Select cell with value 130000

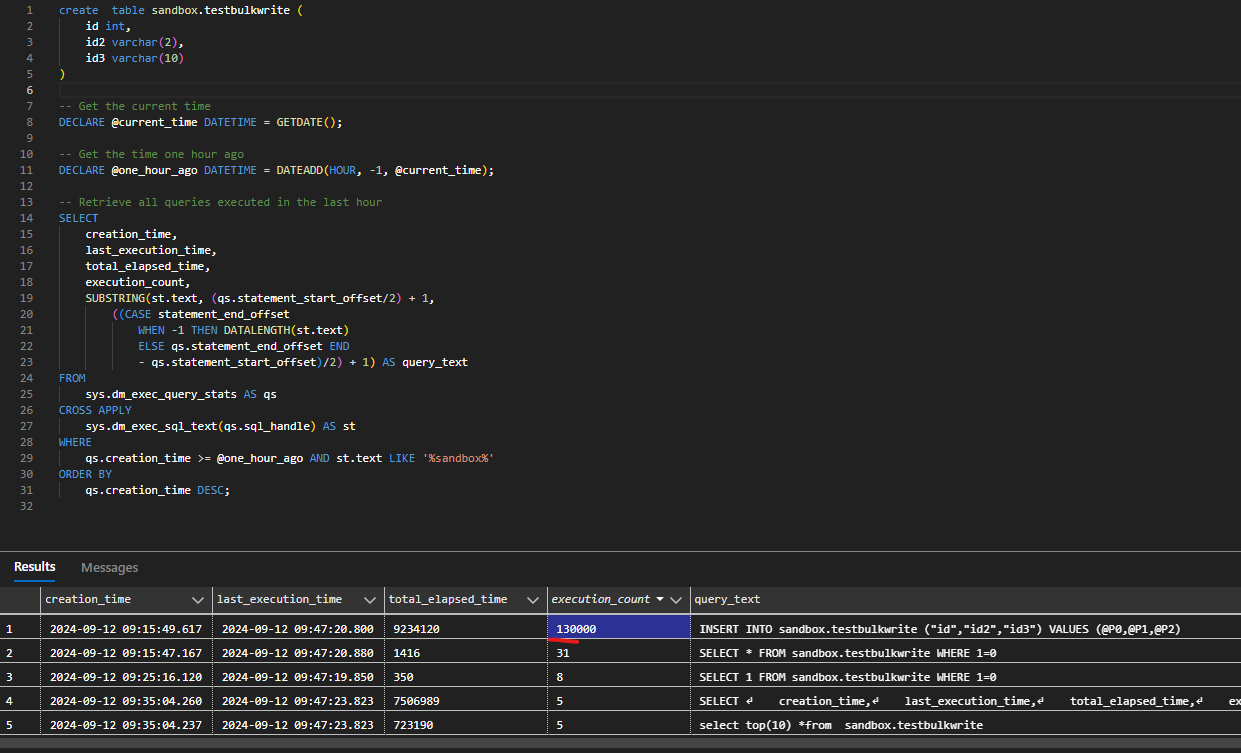[x=619, y=629]
